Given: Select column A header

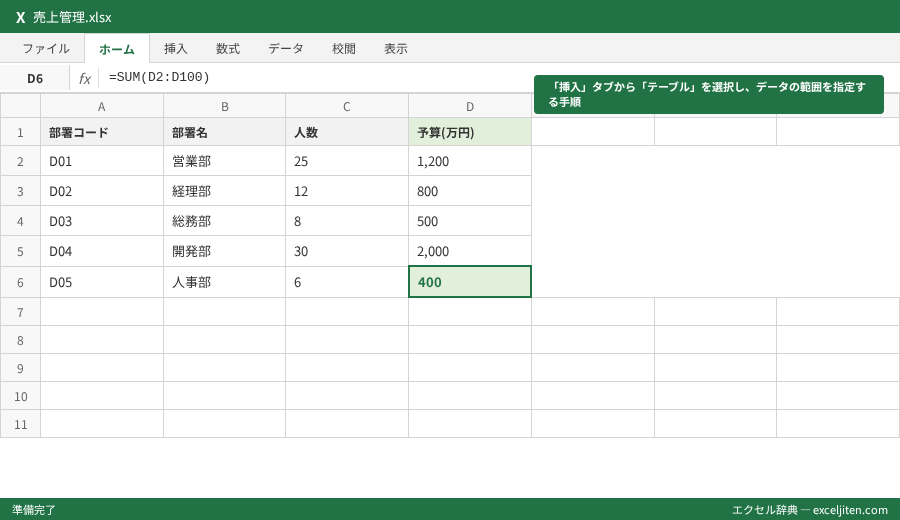Looking at the screenshot, I should (102, 106).
